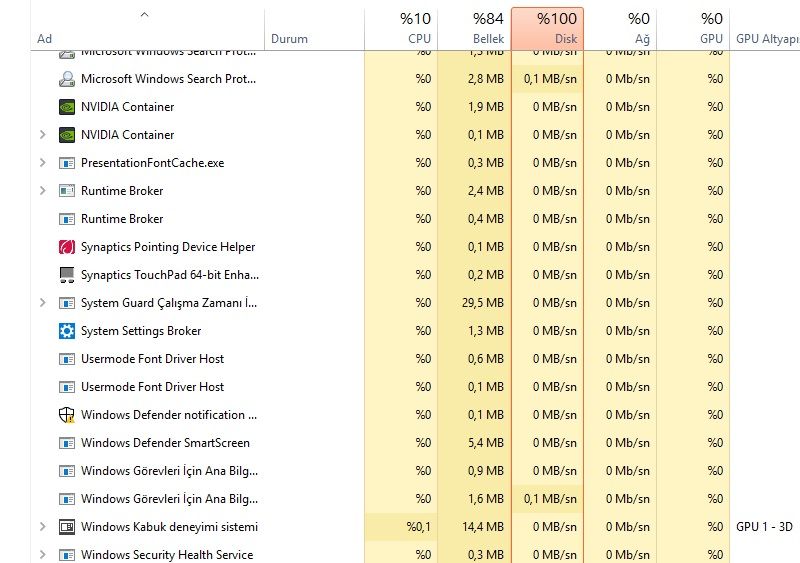Click the 2,8 MB memory value
The image size is (800, 563).
(486, 79)
